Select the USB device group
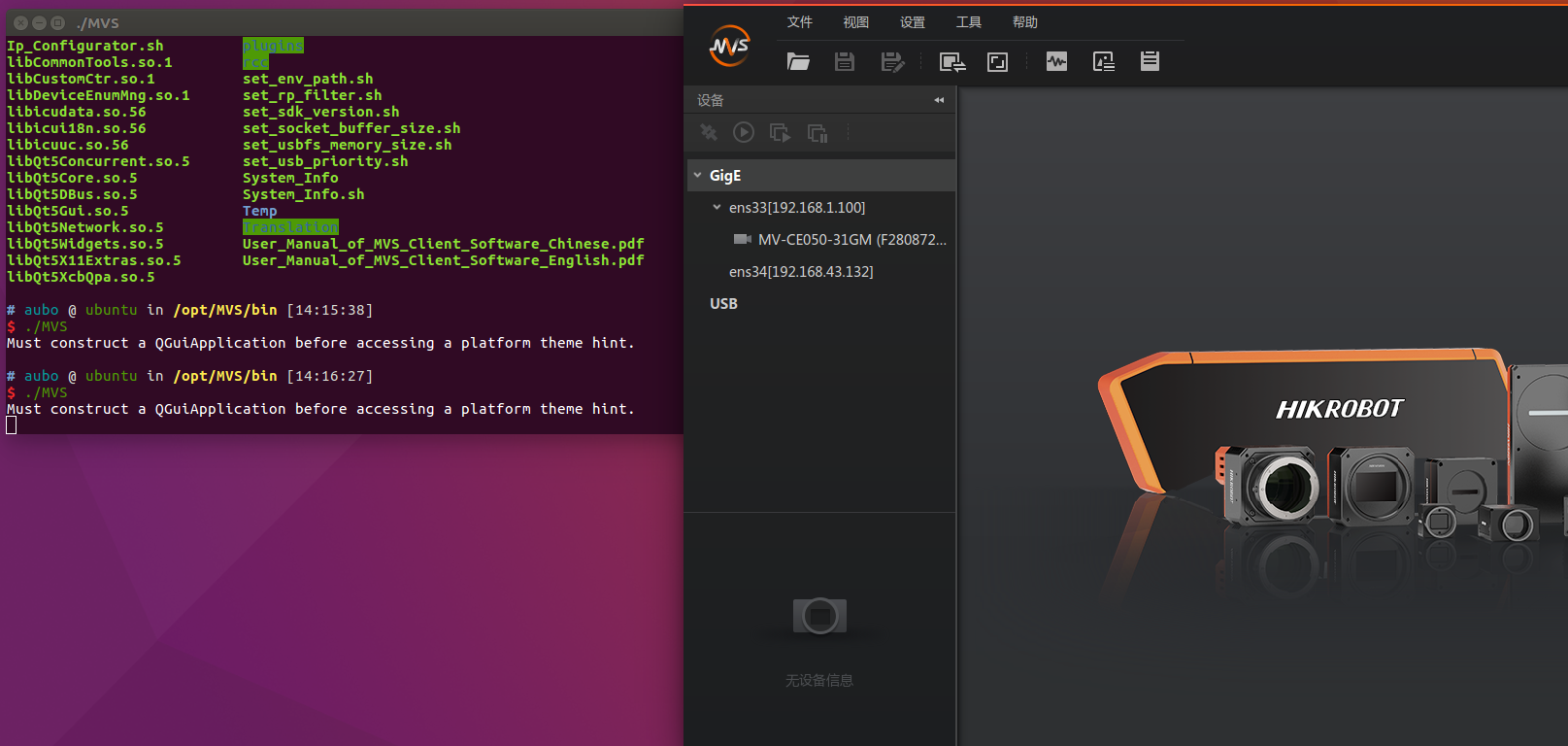The height and width of the screenshot is (746, 1568). (x=723, y=303)
